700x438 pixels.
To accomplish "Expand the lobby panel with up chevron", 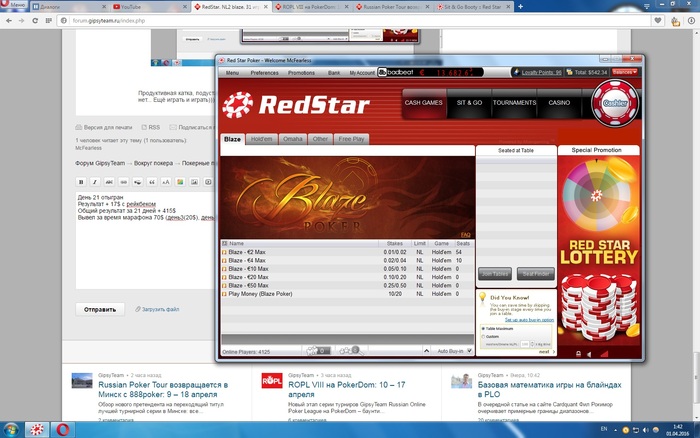I will [426, 351].
